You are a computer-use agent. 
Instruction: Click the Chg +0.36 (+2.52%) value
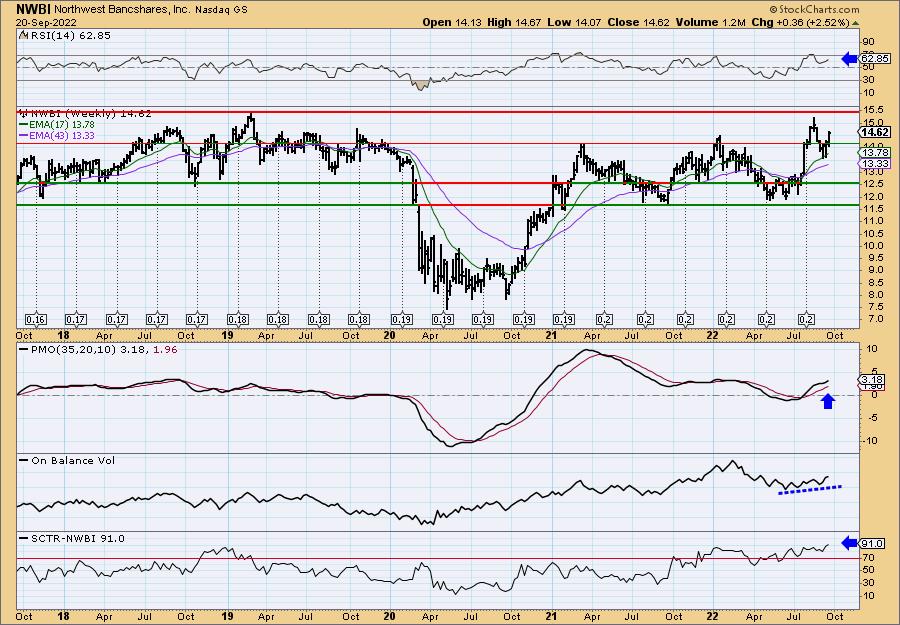[x=800, y=22]
